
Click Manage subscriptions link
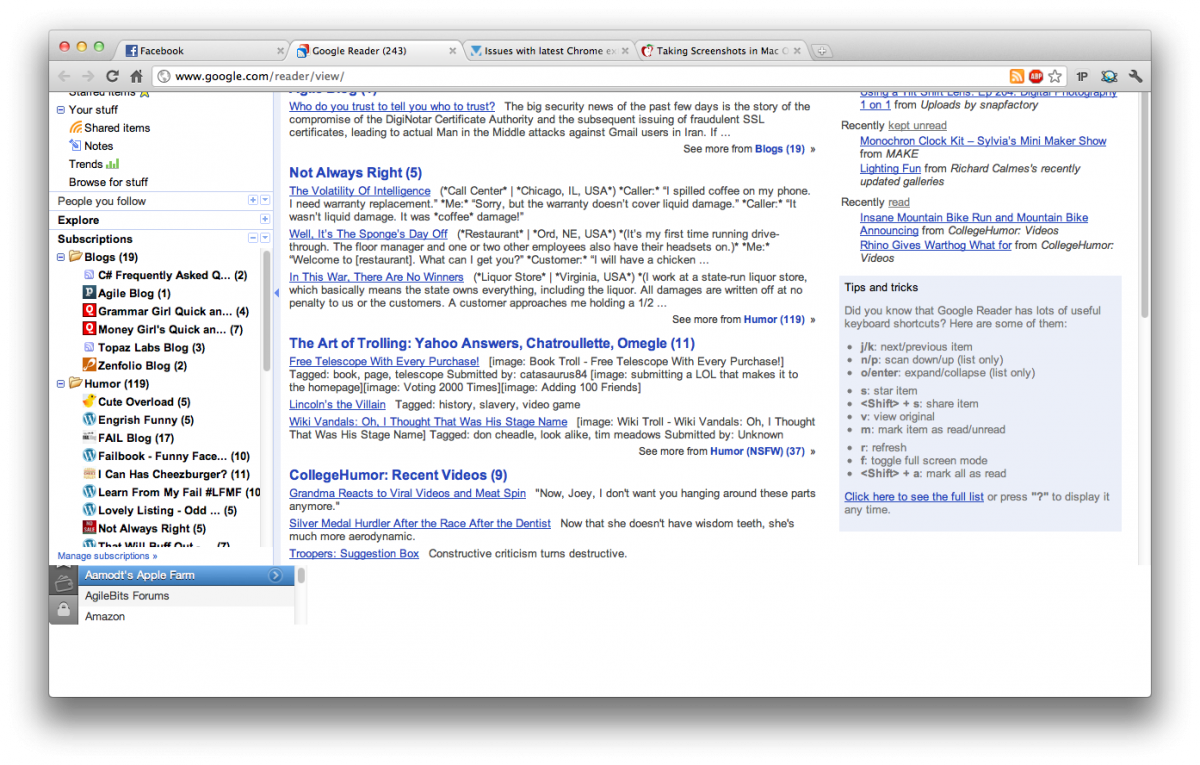(107, 556)
